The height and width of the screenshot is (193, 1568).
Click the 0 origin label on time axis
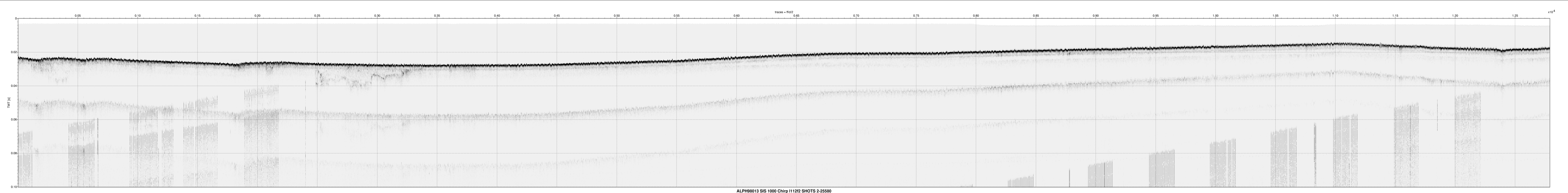coord(16,19)
